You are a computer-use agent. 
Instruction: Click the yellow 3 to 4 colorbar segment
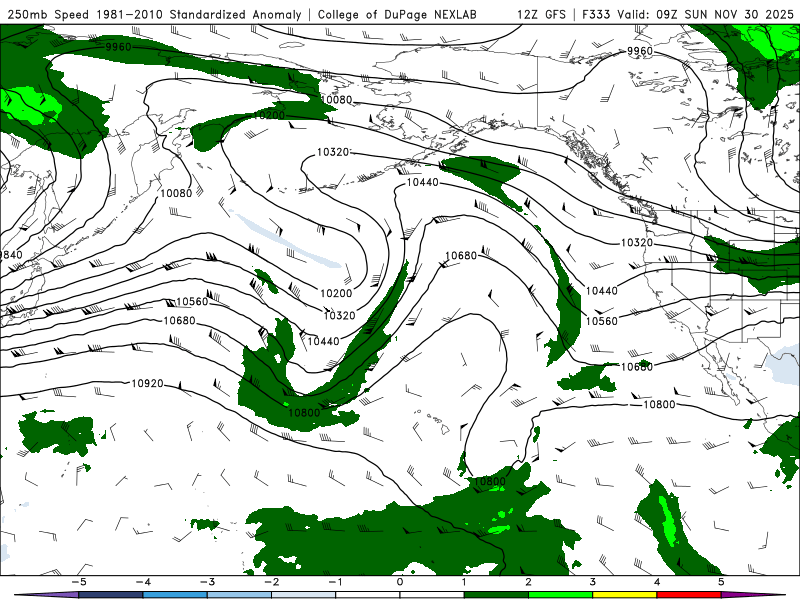coord(625,595)
